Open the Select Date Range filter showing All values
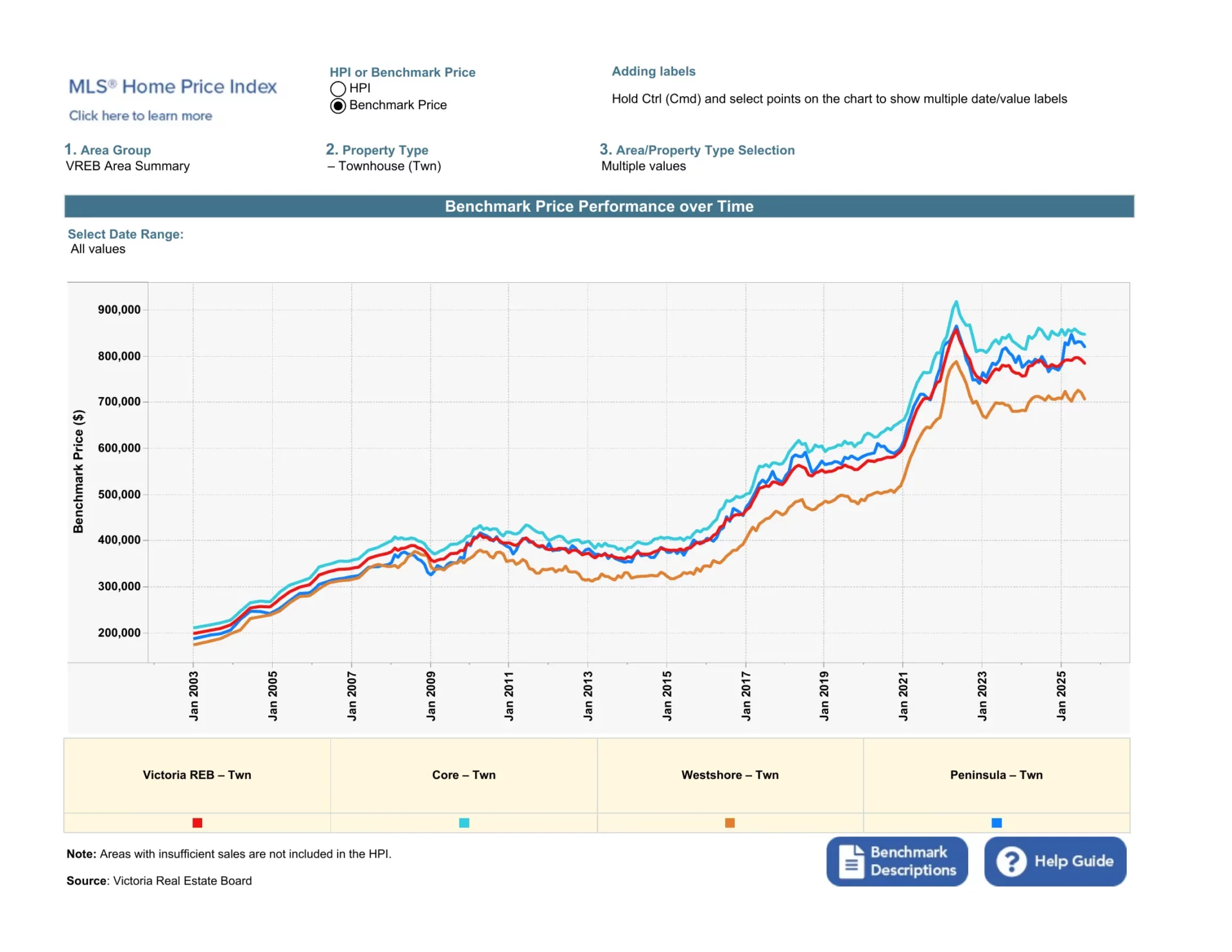Viewport: 1232px width, 952px height. point(98,249)
